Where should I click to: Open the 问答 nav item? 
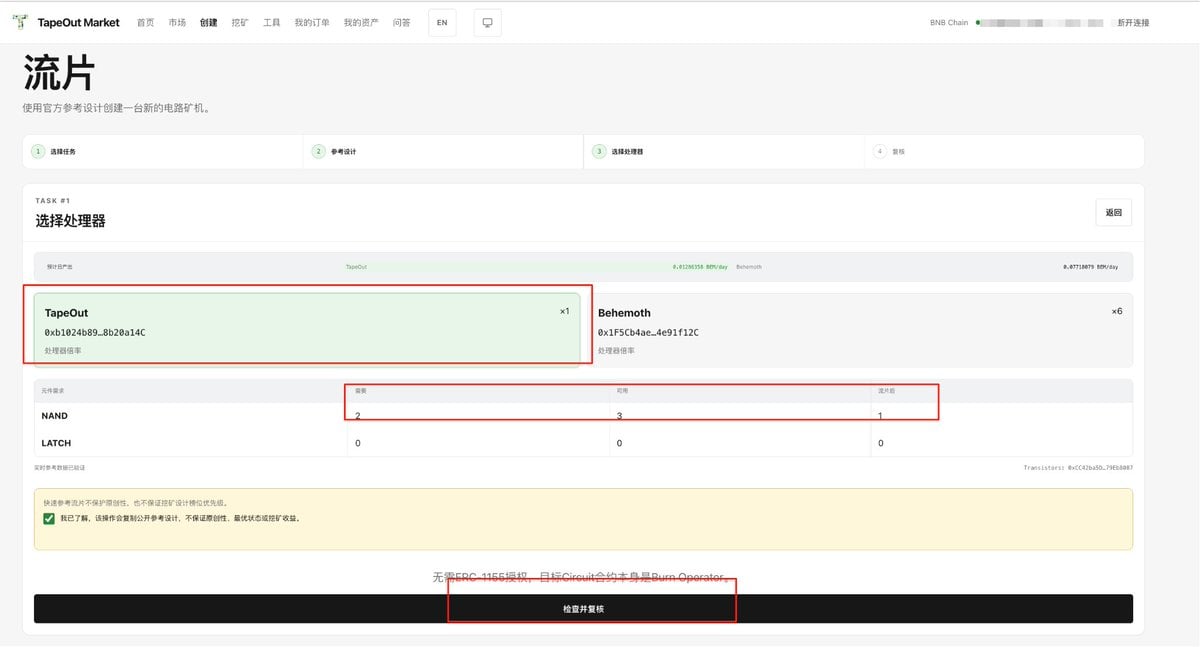tap(402, 22)
